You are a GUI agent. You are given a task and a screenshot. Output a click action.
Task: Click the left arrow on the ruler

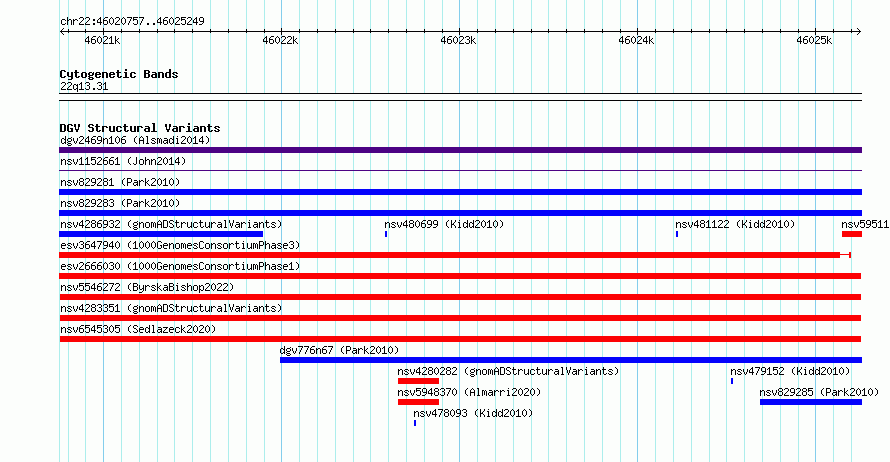(62, 31)
